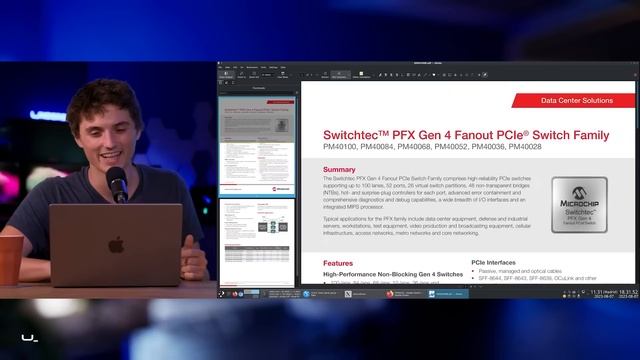
Task: Open the zoom level combo box
Action: point(268,75)
